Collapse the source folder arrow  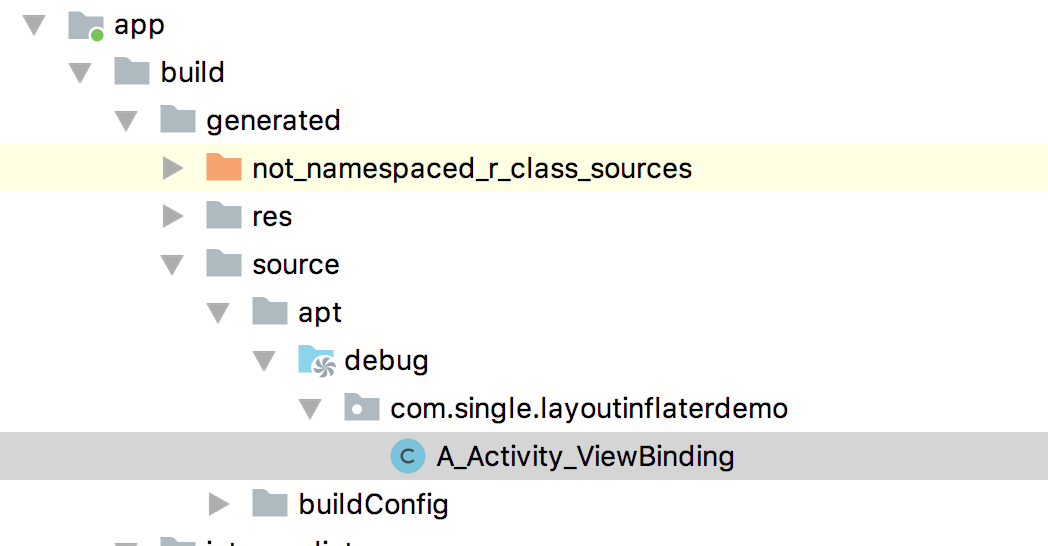coord(172,265)
